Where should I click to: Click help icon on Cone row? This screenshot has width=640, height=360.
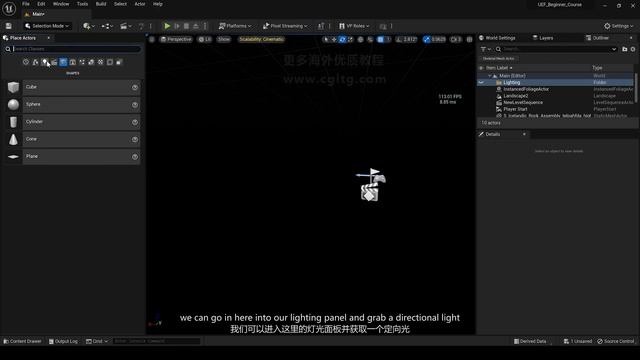click(x=135, y=140)
